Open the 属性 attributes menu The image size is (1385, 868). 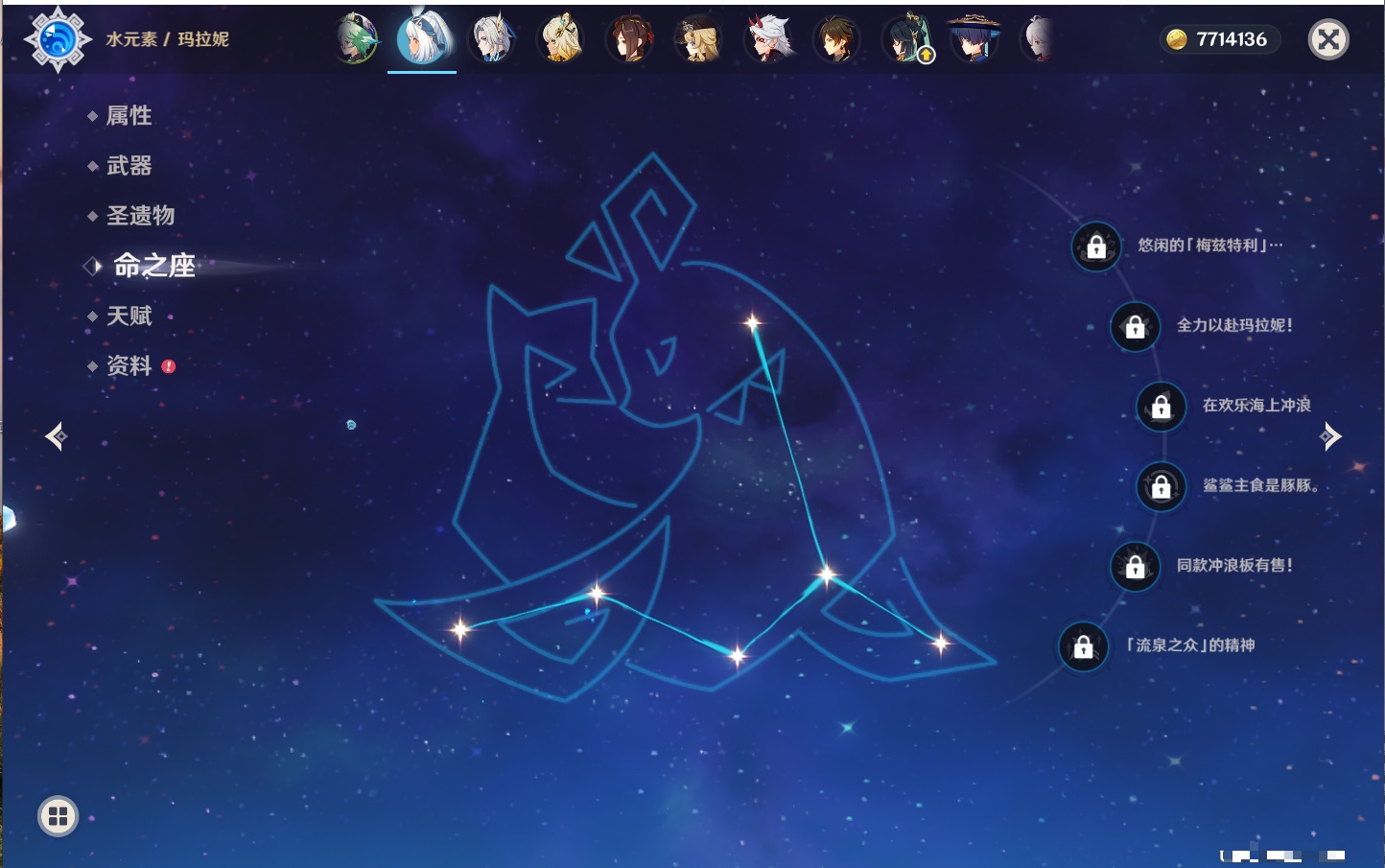pyautogui.click(x=129, y=116)
